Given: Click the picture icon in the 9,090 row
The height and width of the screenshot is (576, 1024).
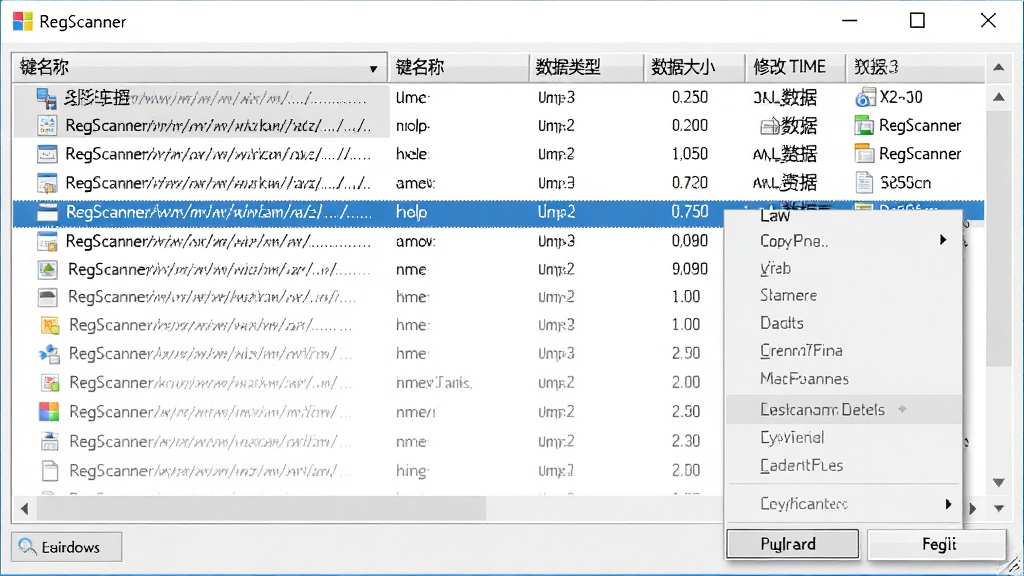Looking at the screenshot, I should click(x=48, y=269).
